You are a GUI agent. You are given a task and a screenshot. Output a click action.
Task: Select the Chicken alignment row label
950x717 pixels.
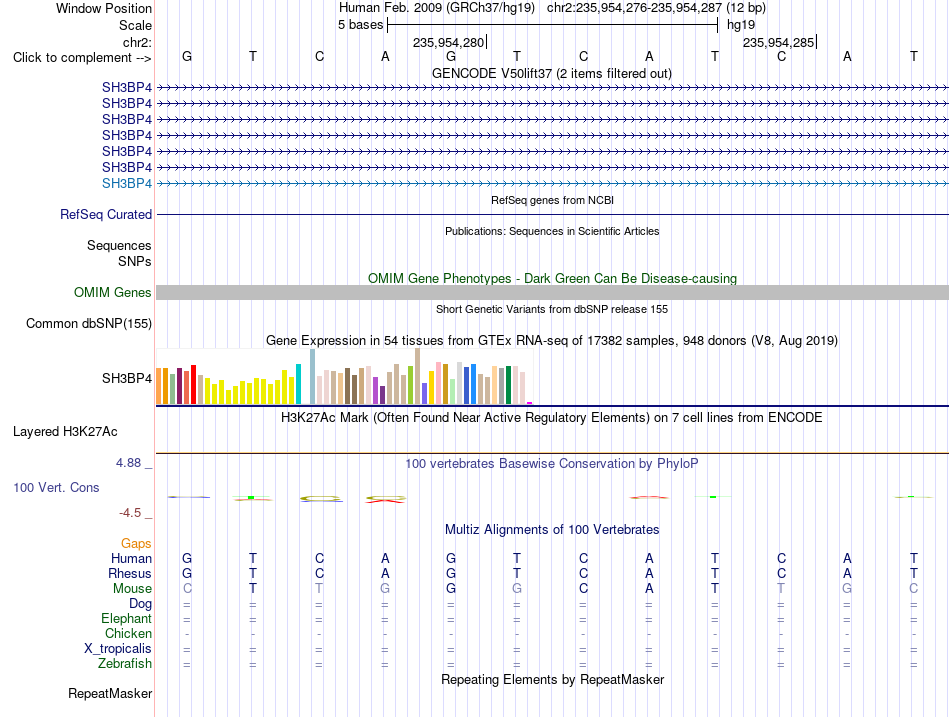[x=128, y=633]
